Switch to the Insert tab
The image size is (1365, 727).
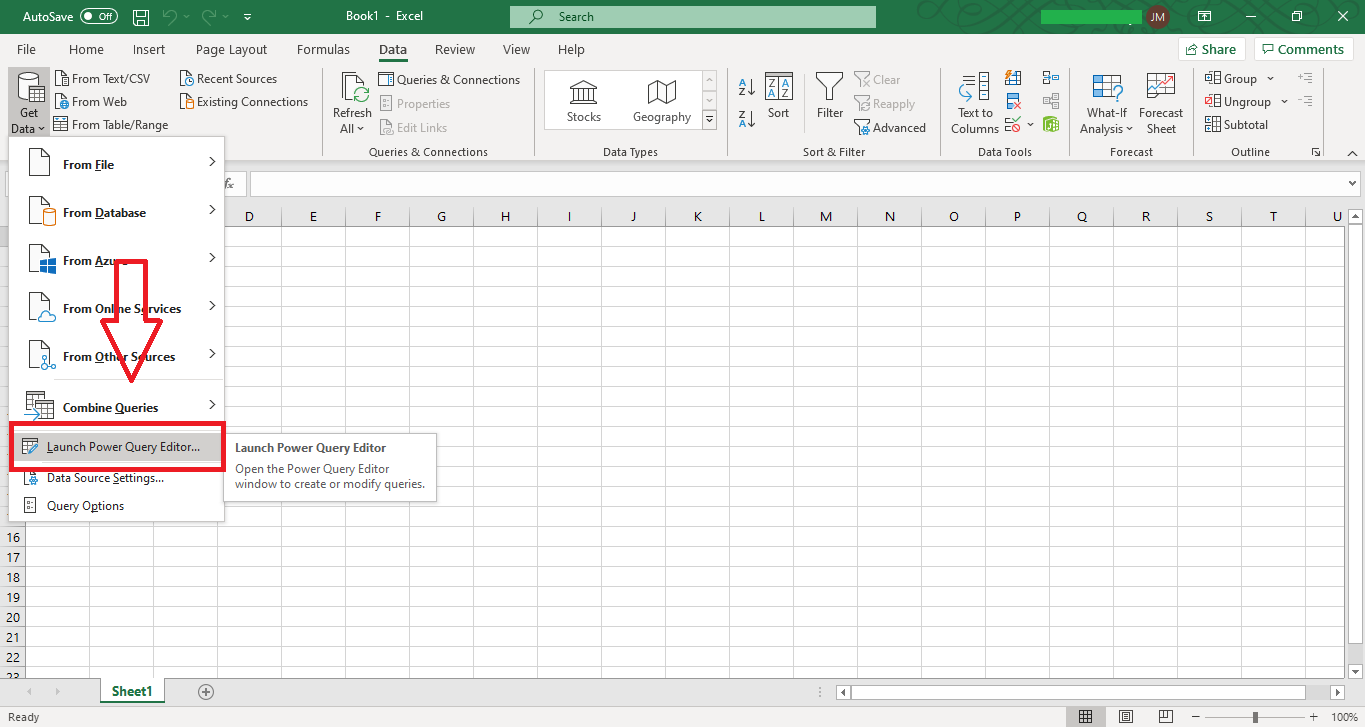(149, 49)
